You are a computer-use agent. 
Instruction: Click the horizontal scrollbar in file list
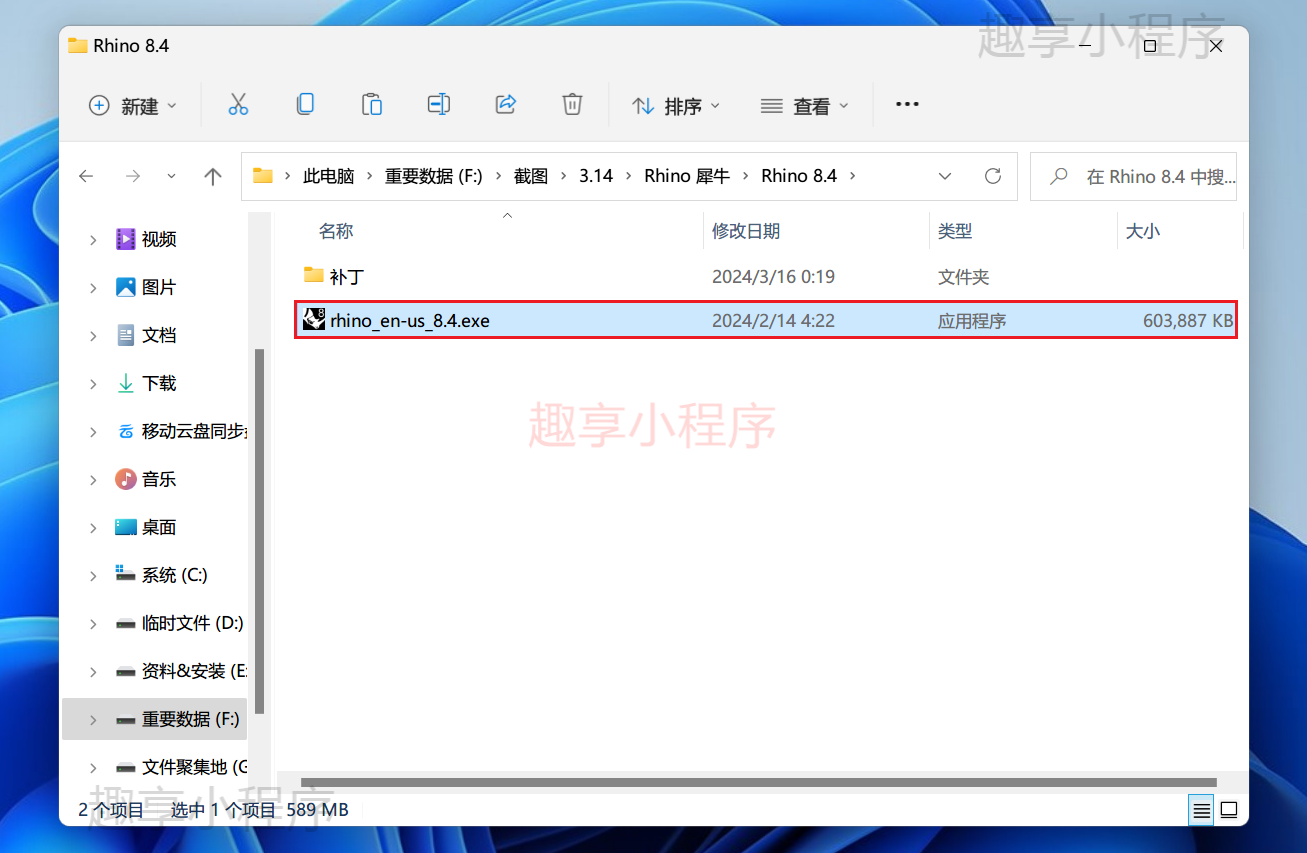[x=758, y=782]
